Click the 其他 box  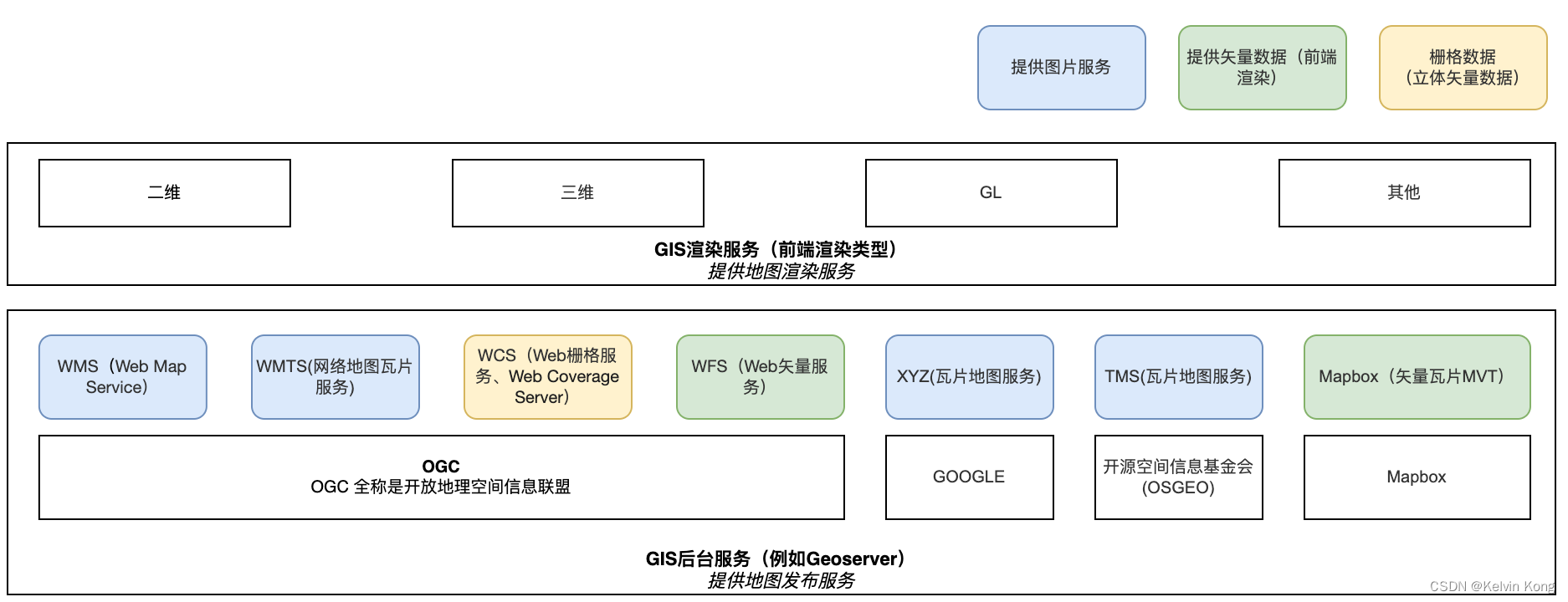coord(1405,193)
